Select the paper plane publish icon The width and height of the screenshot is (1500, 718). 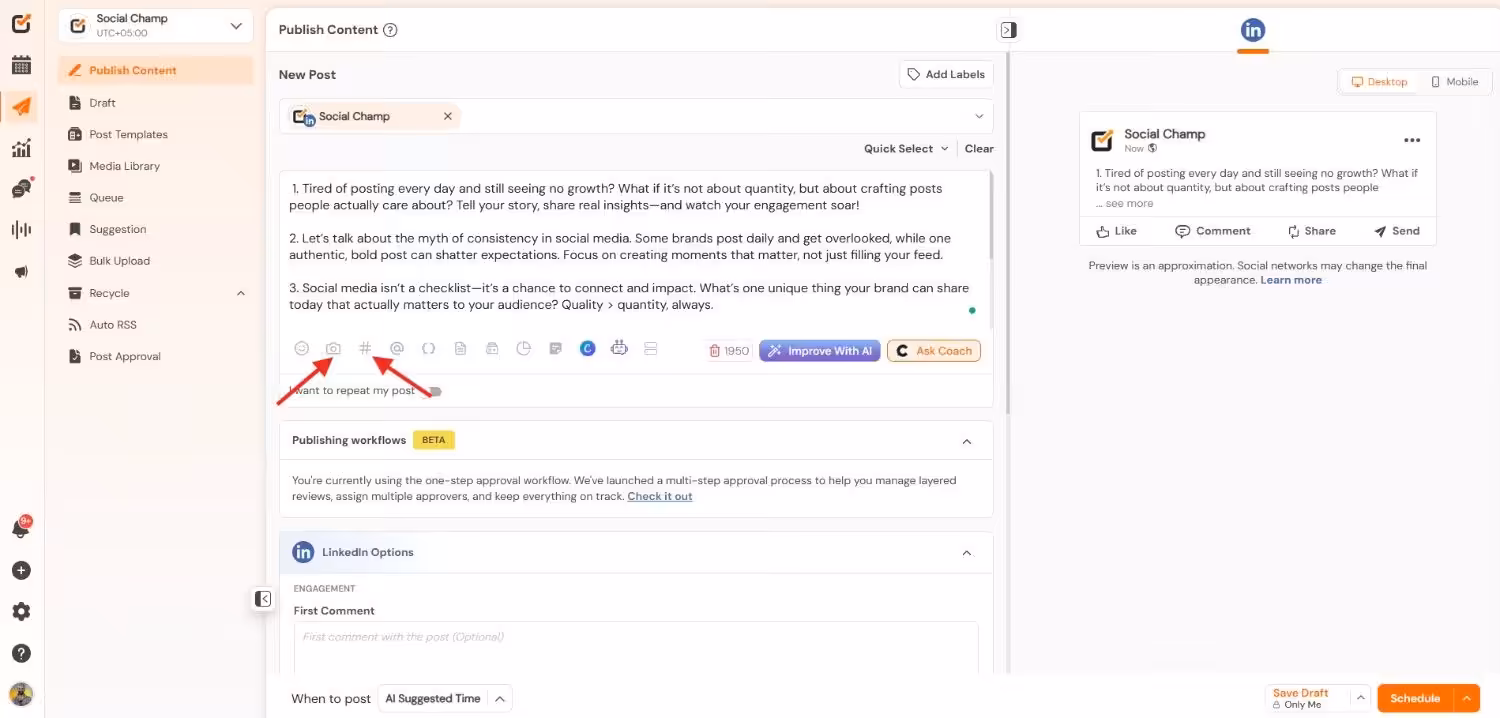[21, 107]
